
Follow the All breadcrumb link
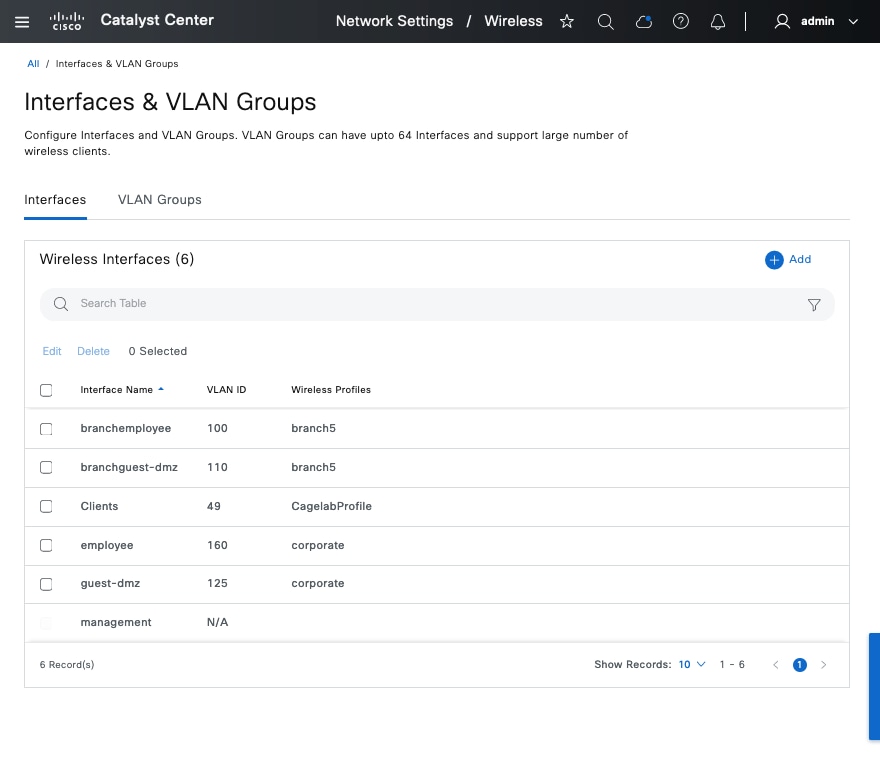[33, 64]
